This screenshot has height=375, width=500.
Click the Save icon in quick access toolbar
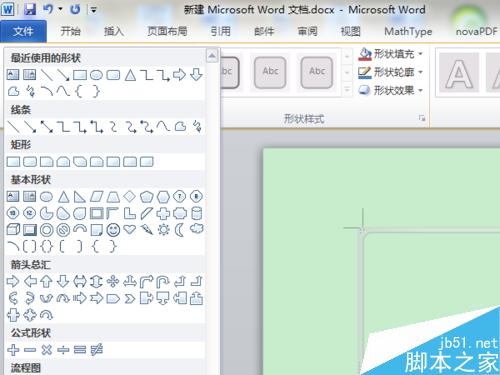[x=30, y=9]
